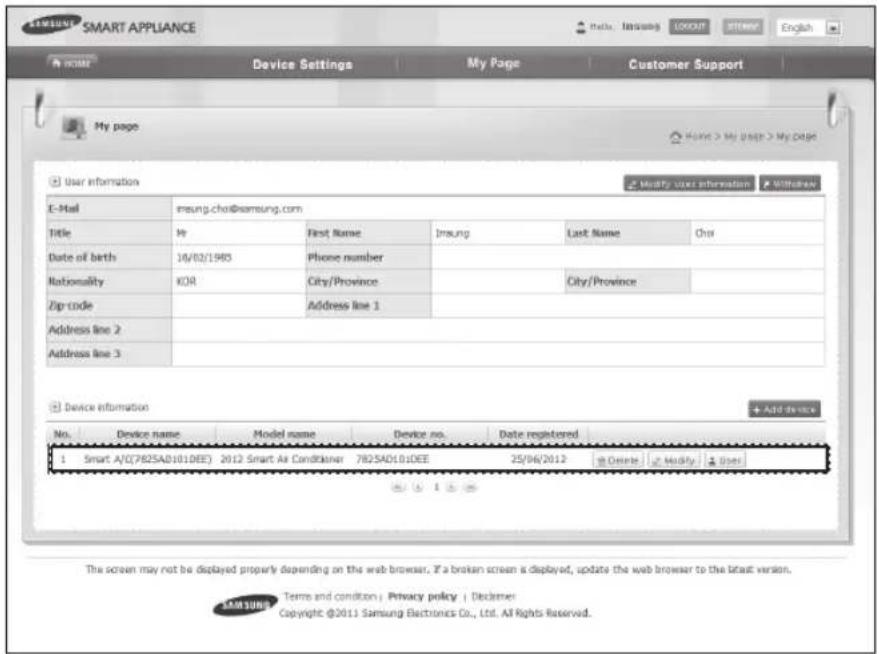Select registration date 25/06/2012
Image resolution: width=879 pixels, height=654 pixels.
(538, 460)
